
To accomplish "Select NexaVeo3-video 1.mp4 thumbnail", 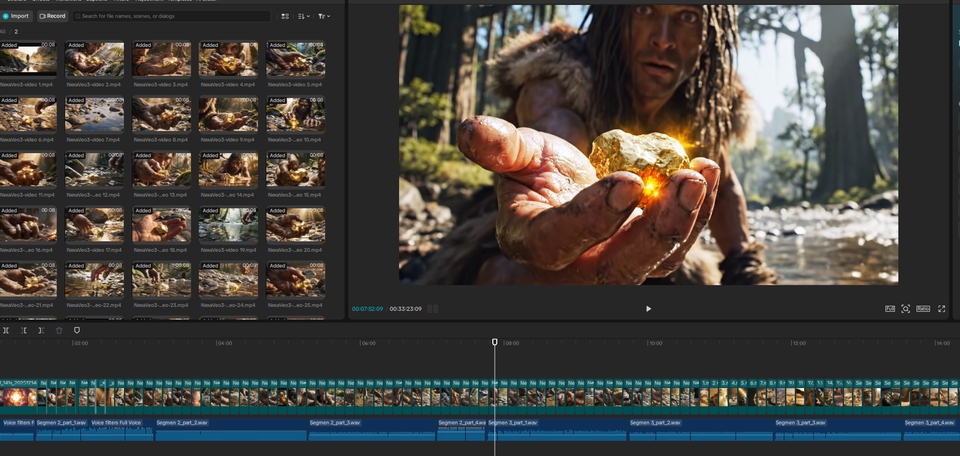I will [x=28, y=59].
